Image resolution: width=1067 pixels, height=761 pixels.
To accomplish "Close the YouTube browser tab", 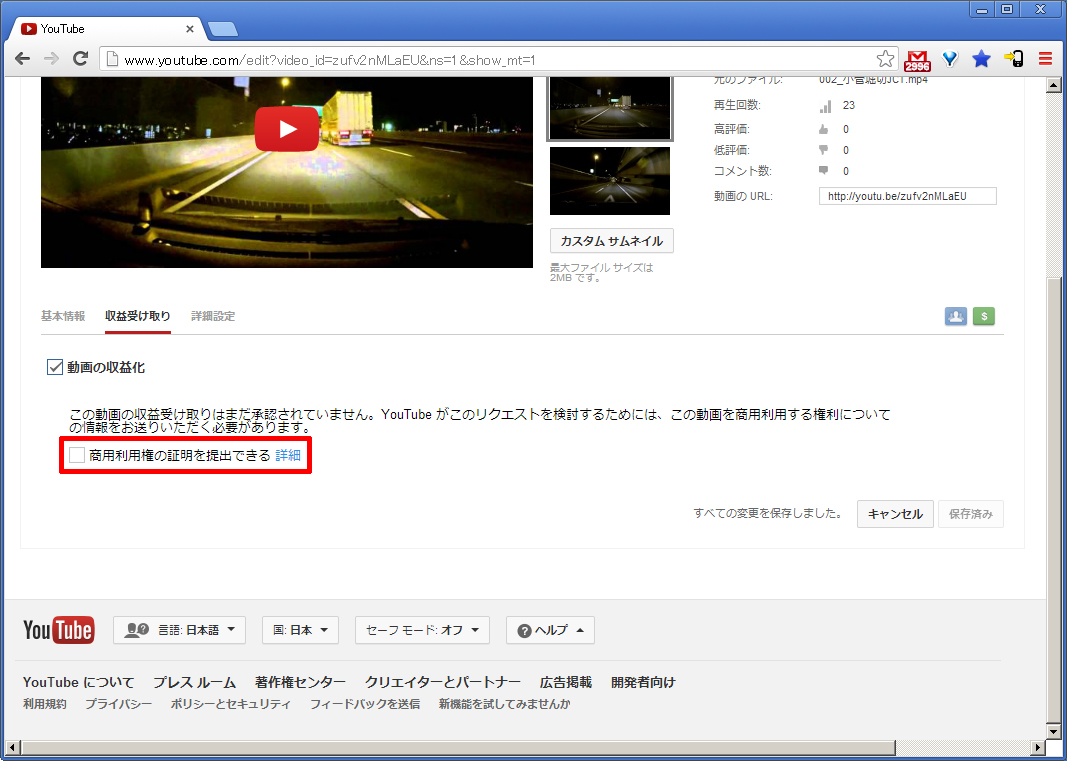I will [190, 29].
